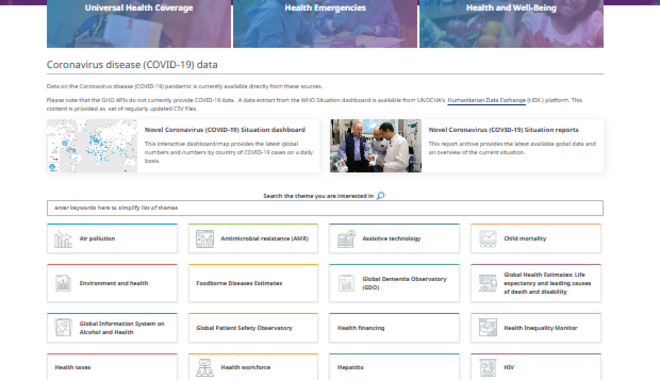Click the Environment and health icon
This screenshot has width=660, height=380.
pos(63,283)
